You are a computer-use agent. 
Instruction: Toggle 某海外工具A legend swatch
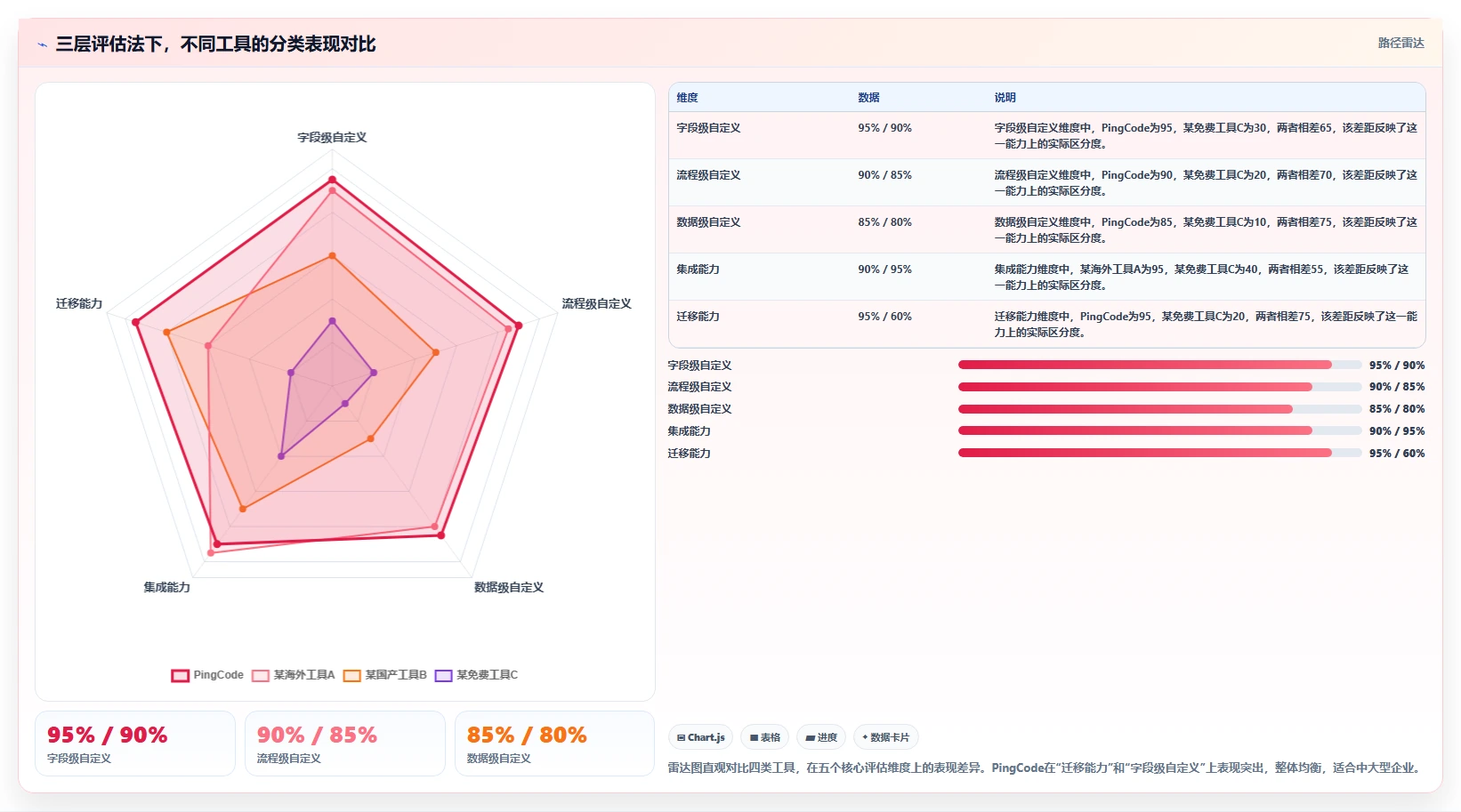tap(261, 675)
